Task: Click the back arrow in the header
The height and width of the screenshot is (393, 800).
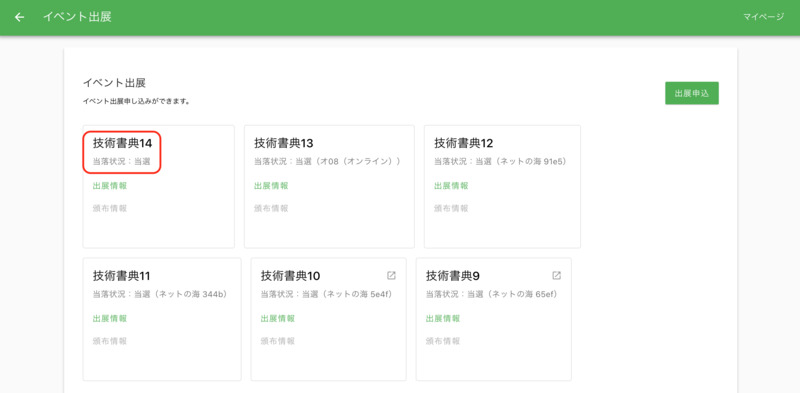Action: click(19, 17)
